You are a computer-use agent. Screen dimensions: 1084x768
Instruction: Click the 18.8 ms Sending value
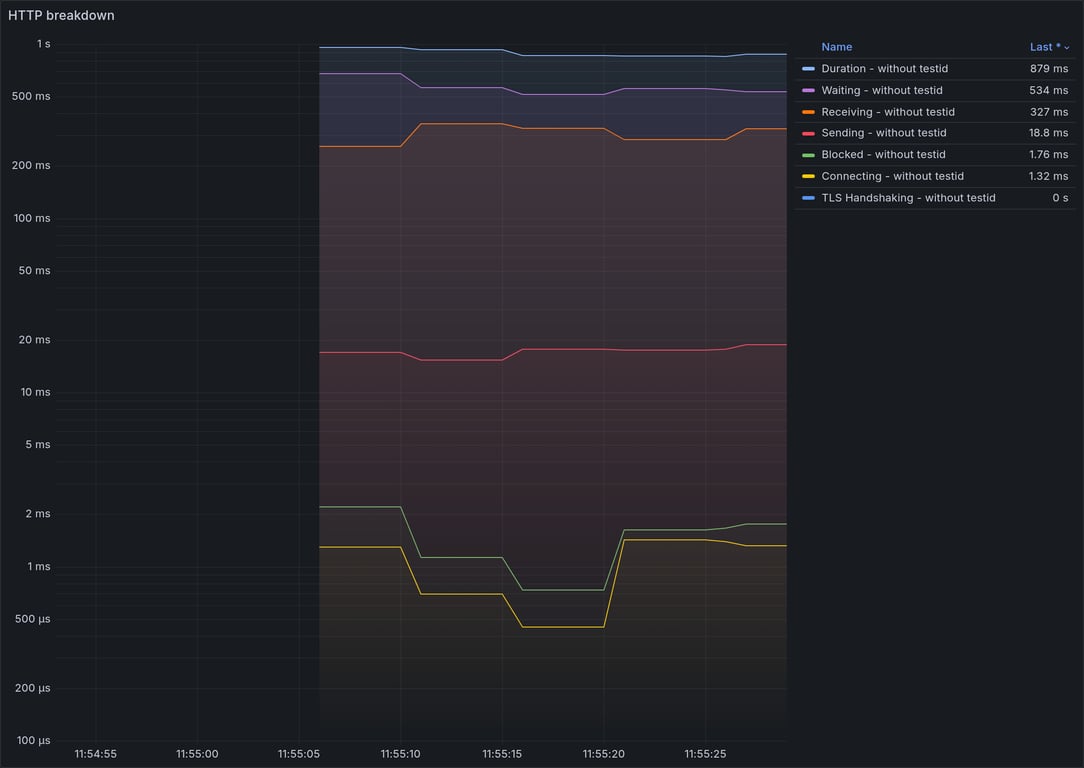click(1048, 133)
